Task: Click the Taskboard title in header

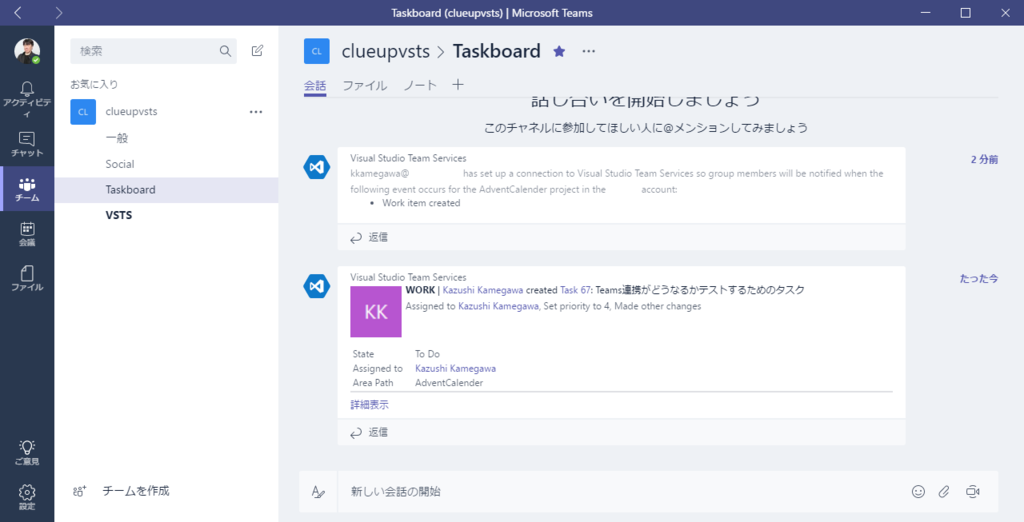Action: pos(496,51)
